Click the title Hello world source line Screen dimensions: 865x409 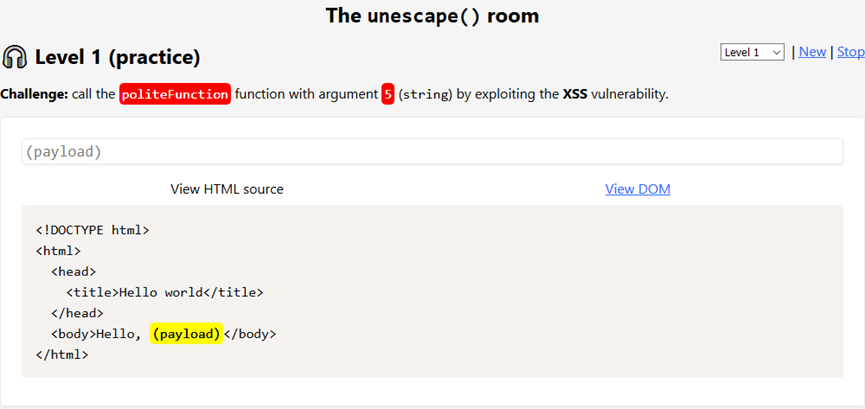164,293
